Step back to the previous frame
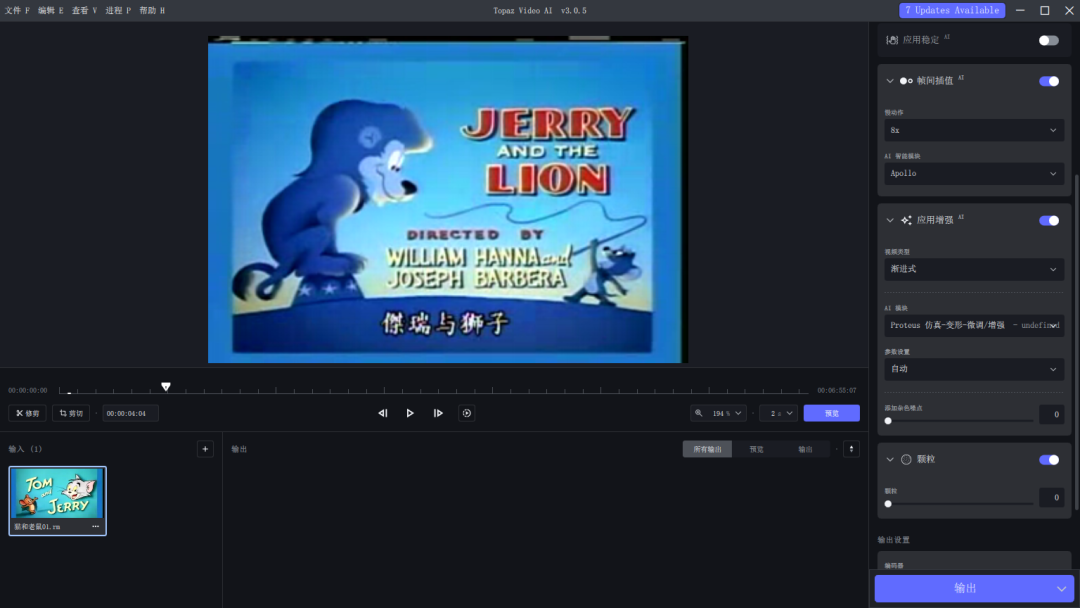 (x=382, y=413)
